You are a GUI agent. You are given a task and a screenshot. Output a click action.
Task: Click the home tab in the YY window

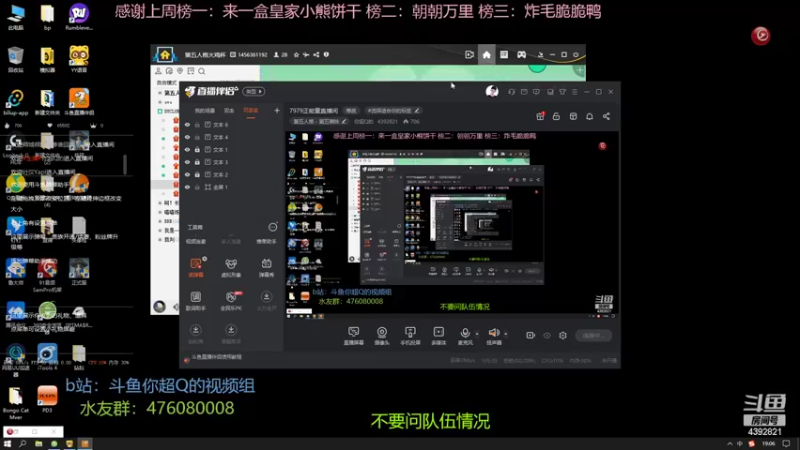click(486, 55)
